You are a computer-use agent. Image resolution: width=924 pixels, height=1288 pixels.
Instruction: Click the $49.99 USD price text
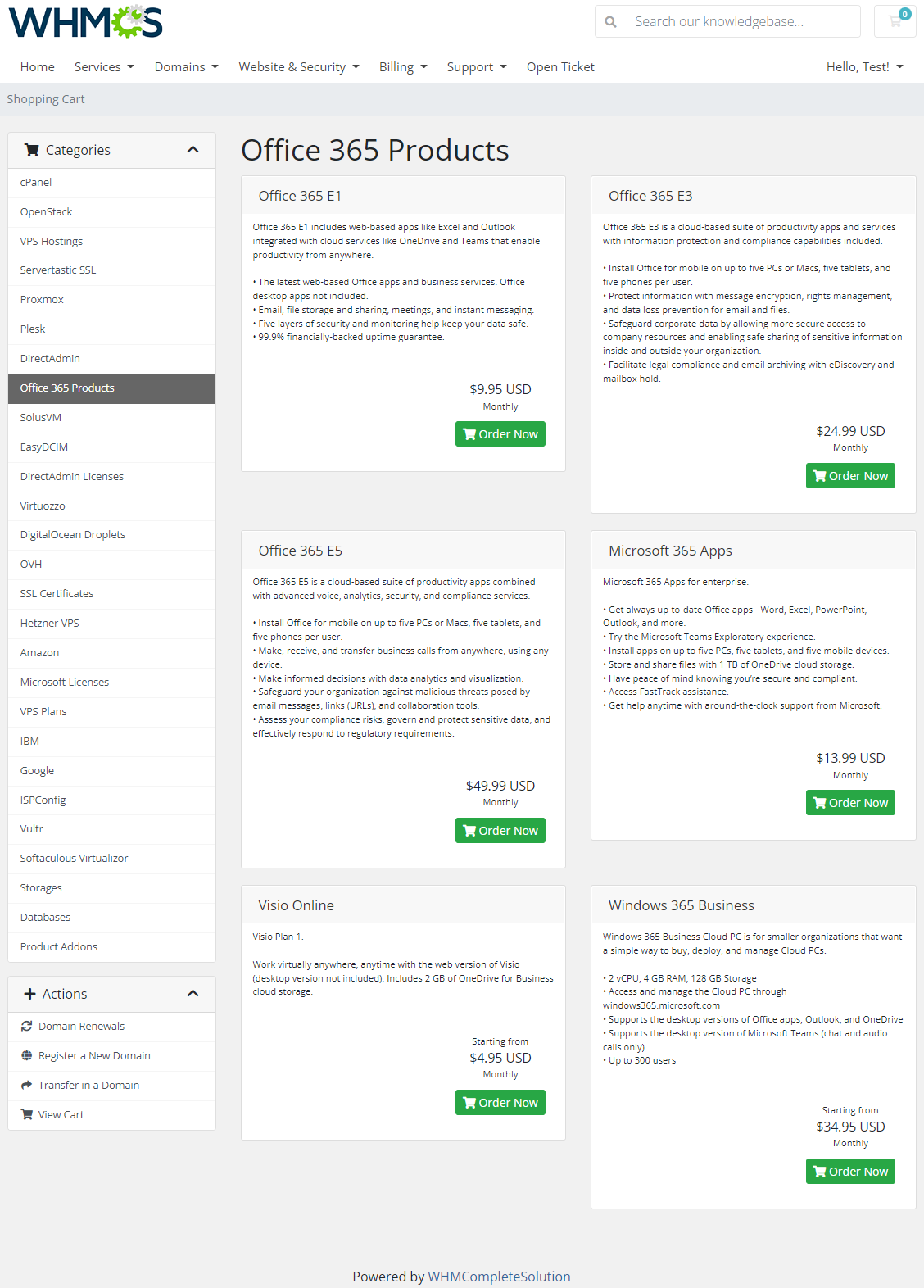[500, 786]
